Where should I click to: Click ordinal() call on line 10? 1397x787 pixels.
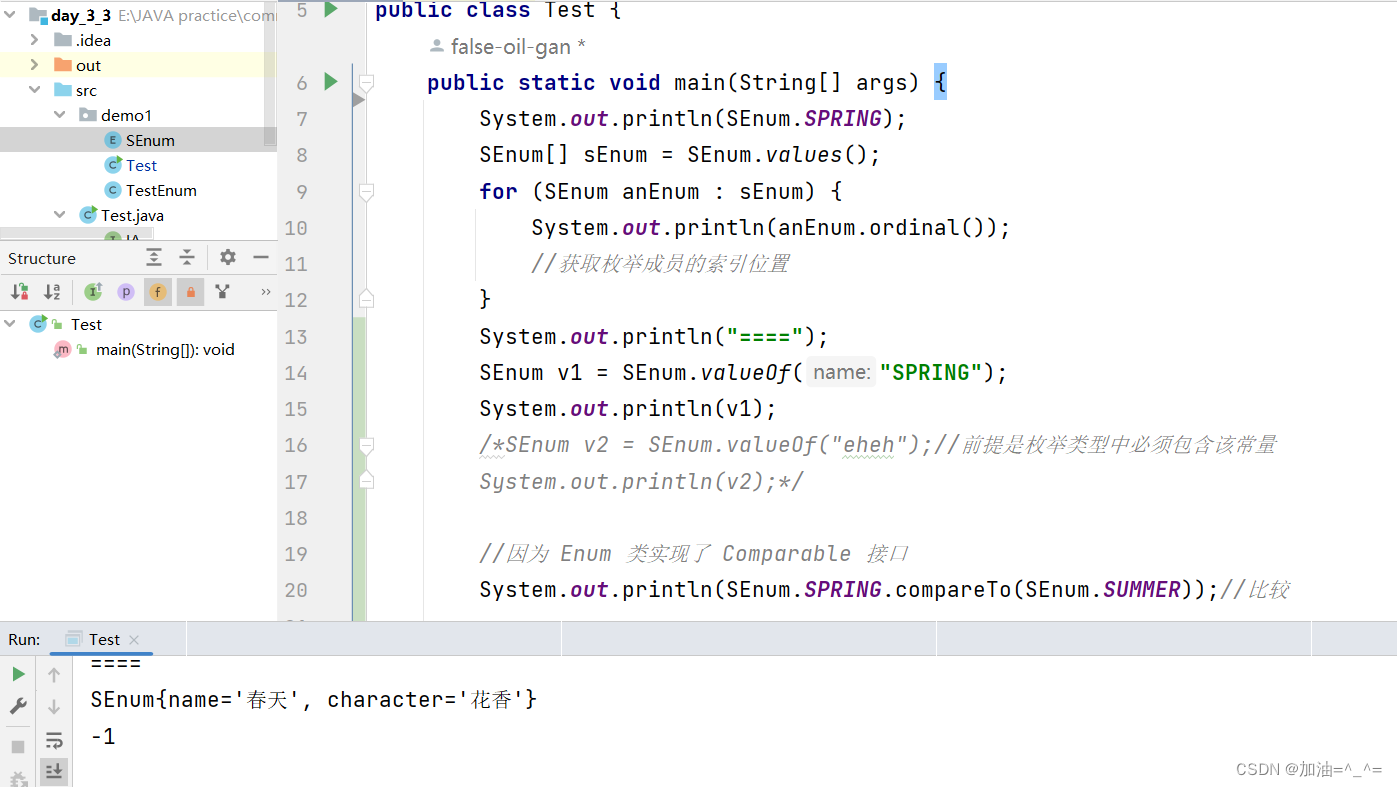pyautogui.click(x=927, y=228)
